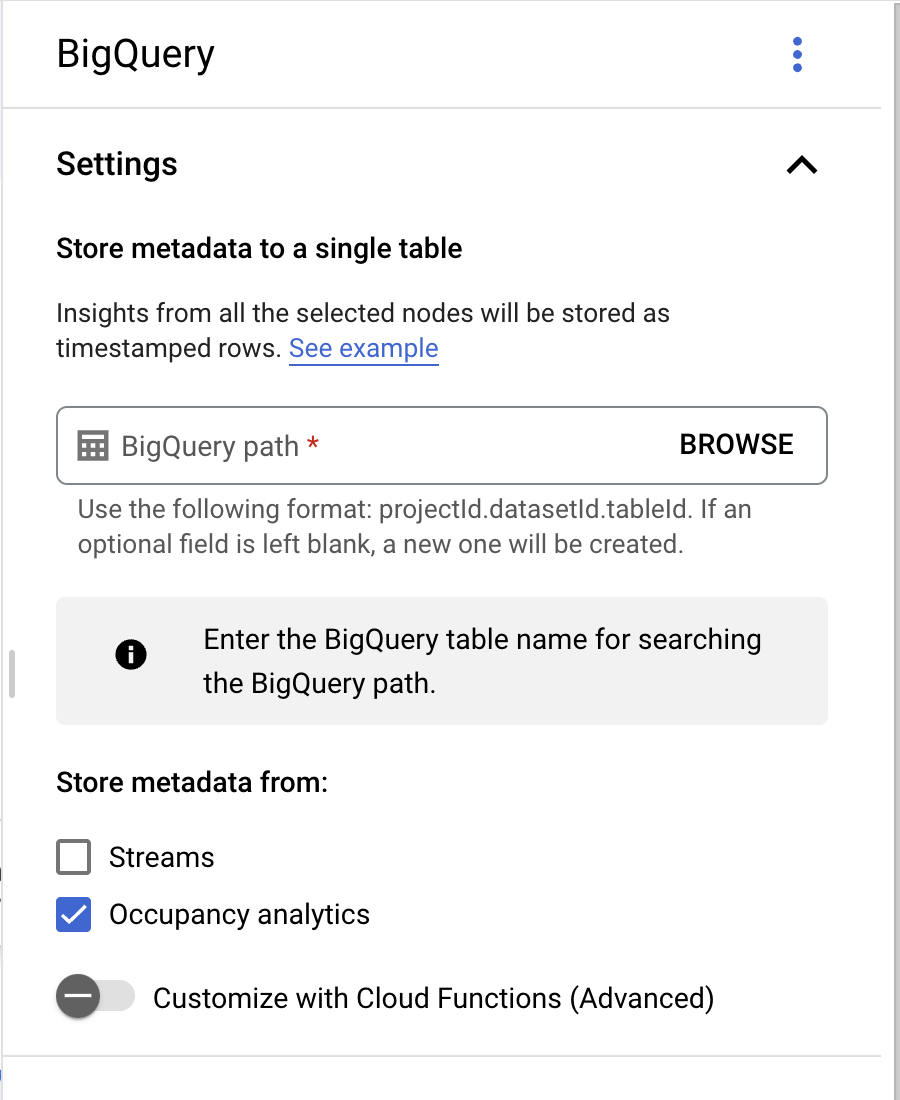Click the table icon in BigQuery path field
The height and width of the screenshot is (1100, 900).
(93, 446)
